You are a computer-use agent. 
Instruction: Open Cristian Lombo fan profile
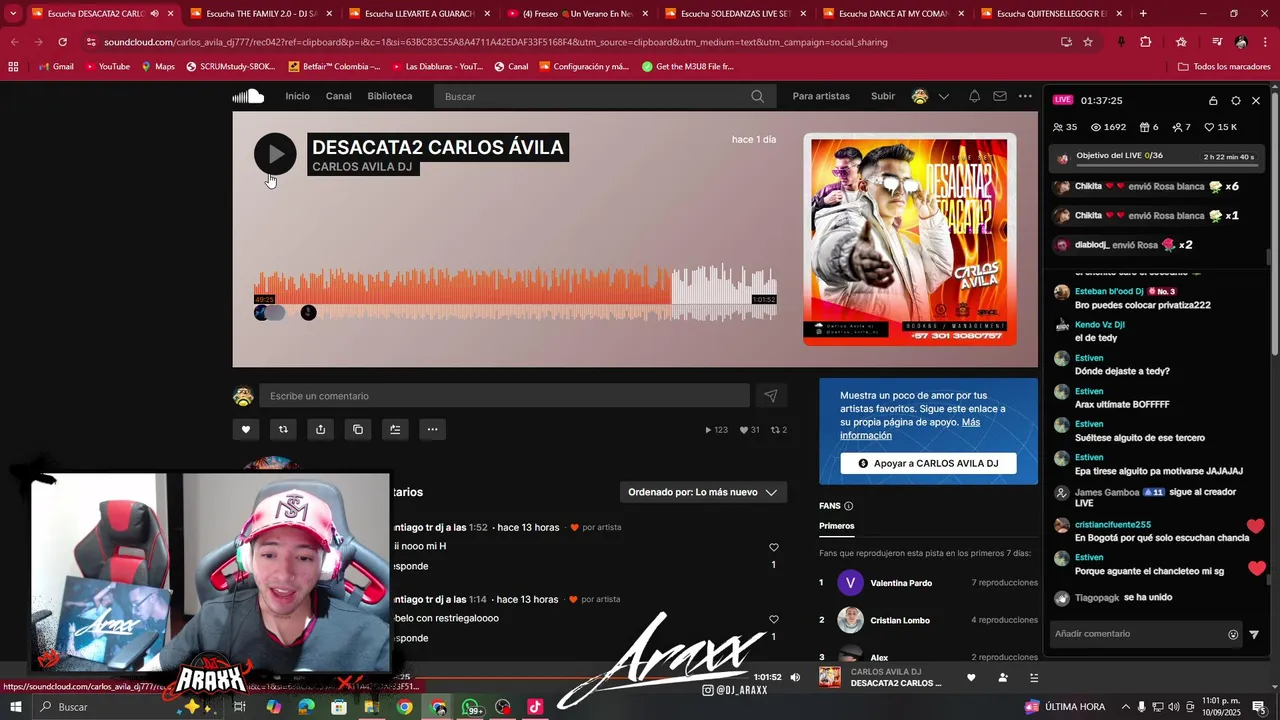[x=900, y=620]
